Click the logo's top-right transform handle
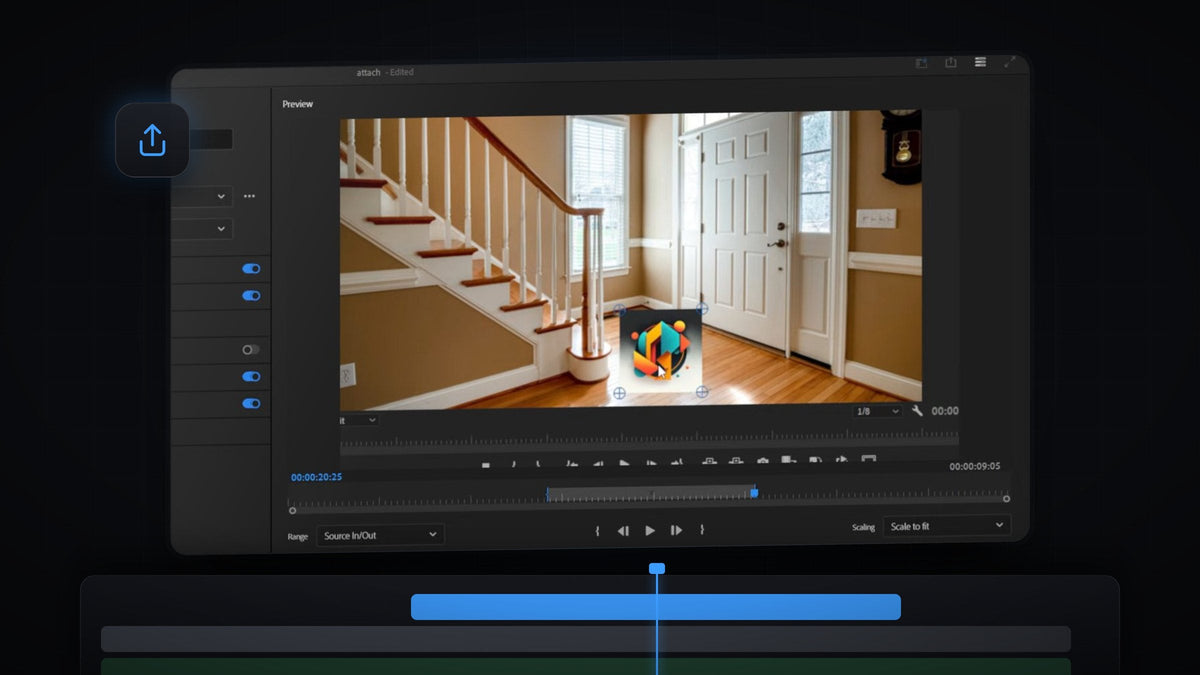 702,309
